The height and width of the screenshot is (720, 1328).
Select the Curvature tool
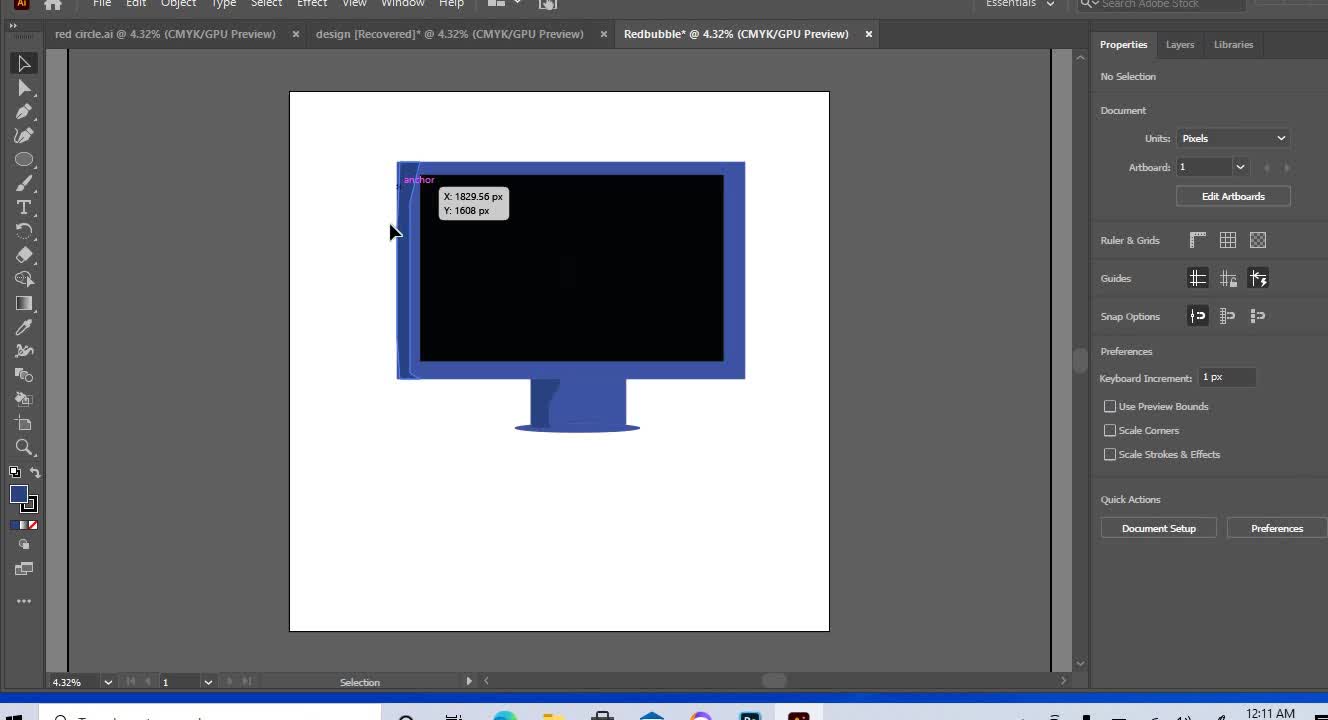click(24, 136)
